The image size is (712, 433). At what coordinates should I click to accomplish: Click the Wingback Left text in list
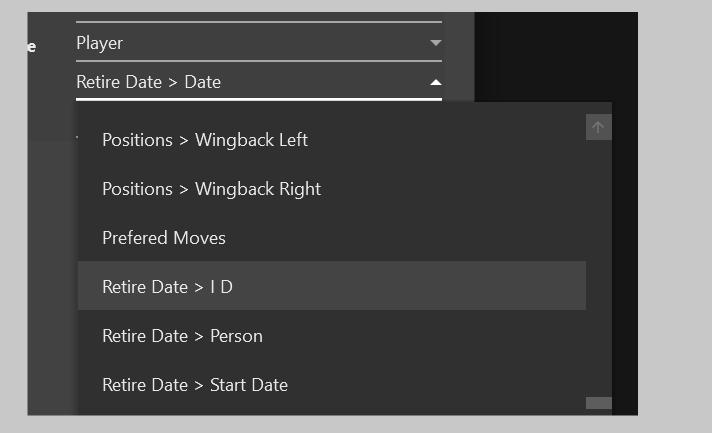(x=251, y=140)
